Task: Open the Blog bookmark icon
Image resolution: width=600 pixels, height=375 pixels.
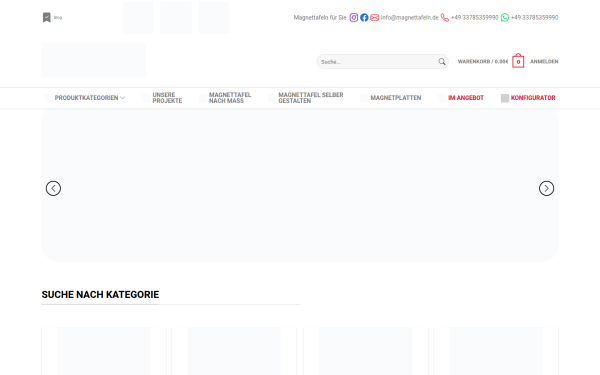Action: coord(47,17)
